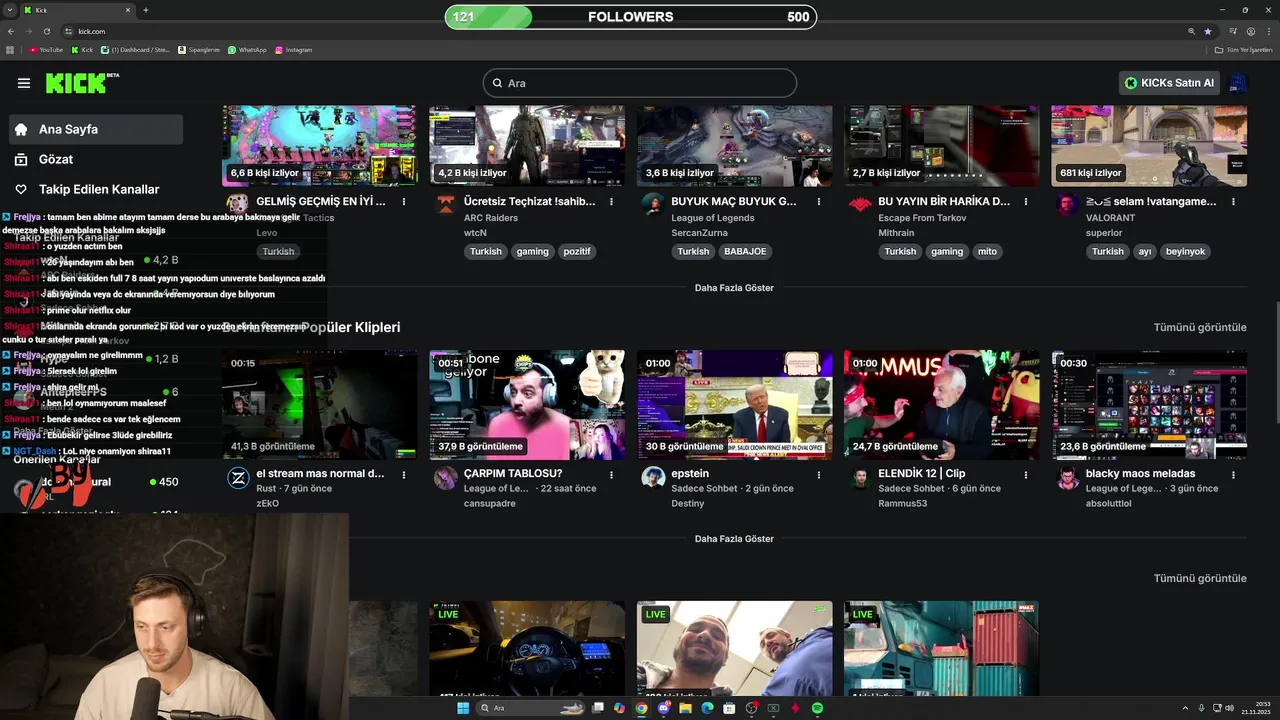Click the mito tag on Mithrain stream
The image size is (1280, 720).
988,252
